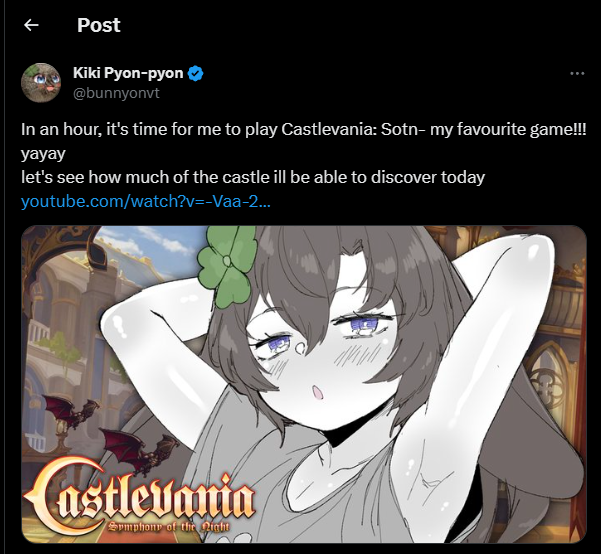The width and height of the screenshot is (601, 554).
Task: Open the youtube.com/watch link
Action: (x=146, y=201)
